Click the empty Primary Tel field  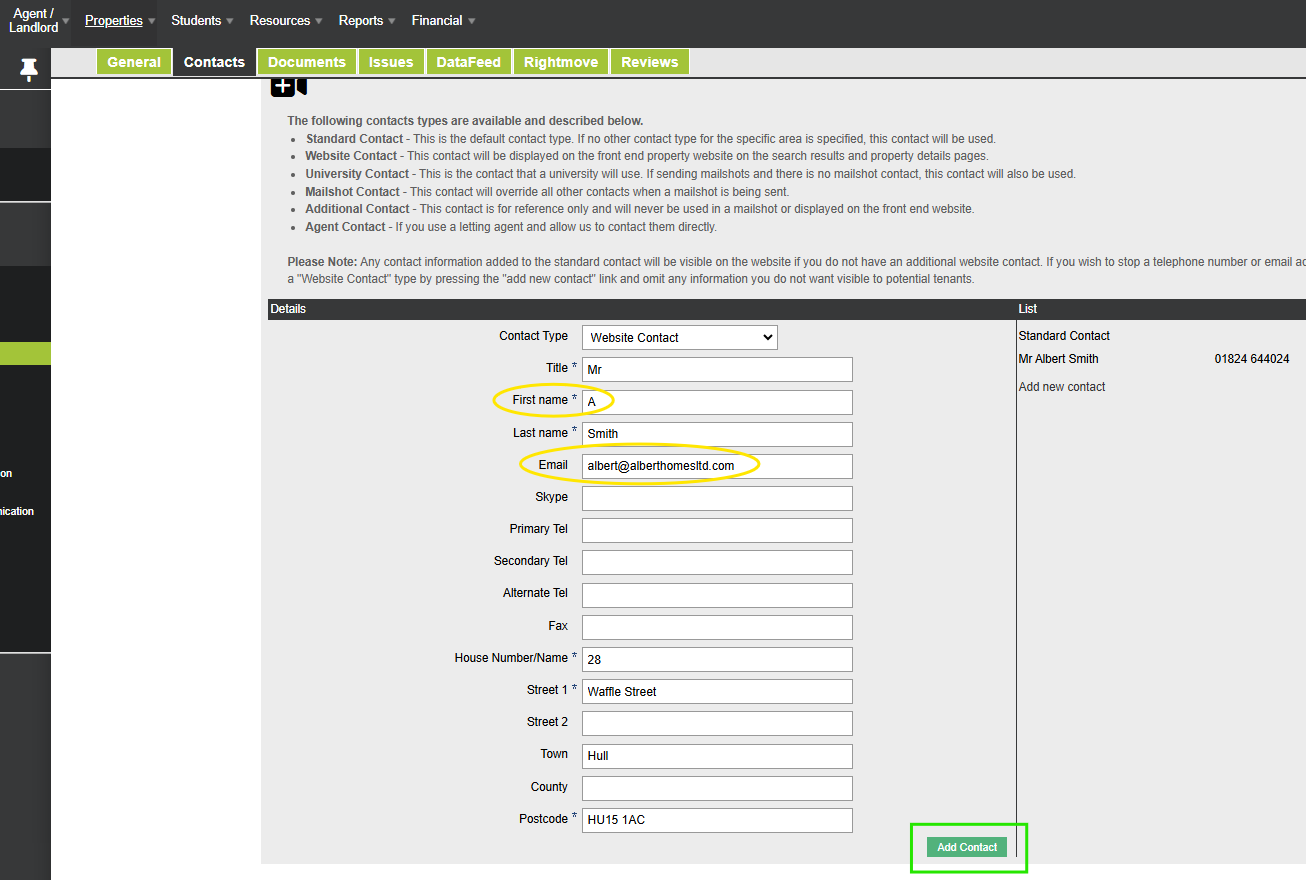click(x=717, y=530)
